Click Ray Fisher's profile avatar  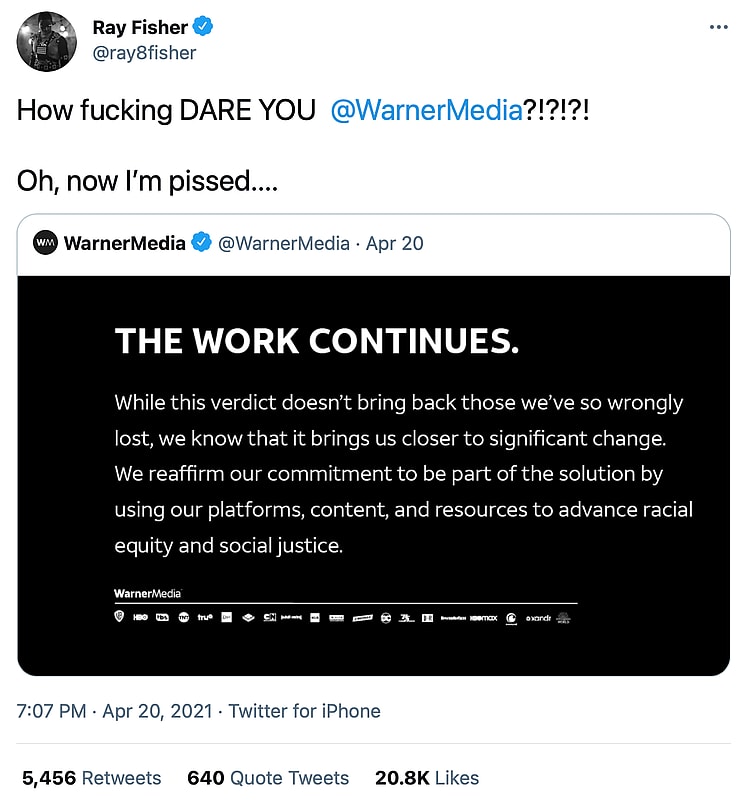tap(46, 41)
